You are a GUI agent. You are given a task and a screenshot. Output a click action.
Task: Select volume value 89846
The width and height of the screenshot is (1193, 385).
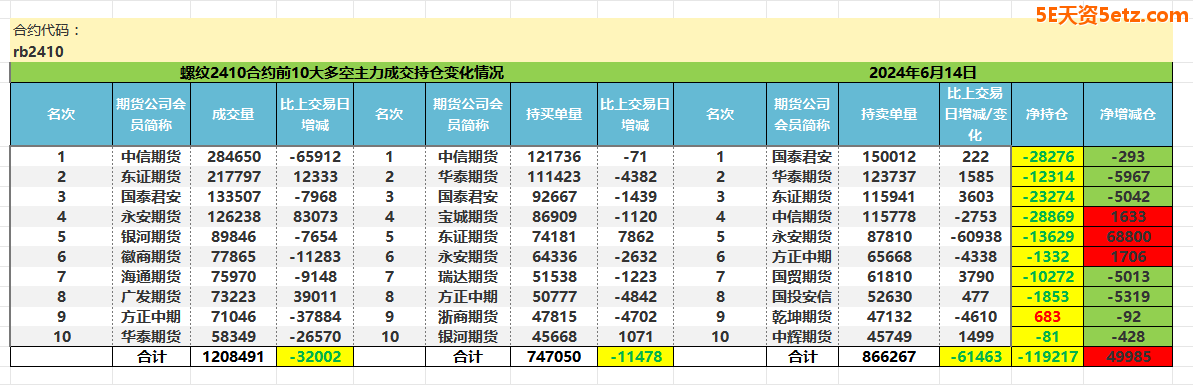(233, 236)
